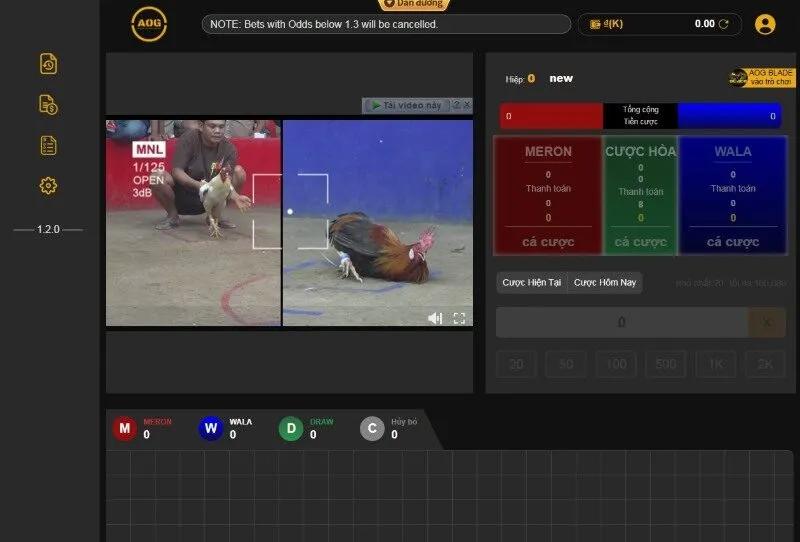Viewport: 800px width, 542px height.
Task: Enter fullscreen on the video stream
Action: click(x=460, y=318)
